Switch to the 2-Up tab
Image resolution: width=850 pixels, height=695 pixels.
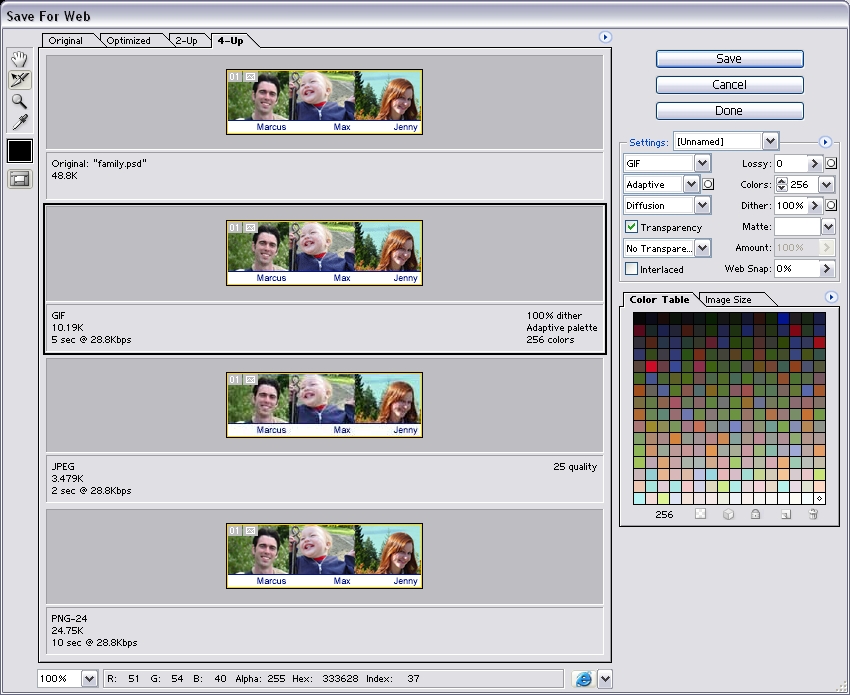[x=186, y=41]
